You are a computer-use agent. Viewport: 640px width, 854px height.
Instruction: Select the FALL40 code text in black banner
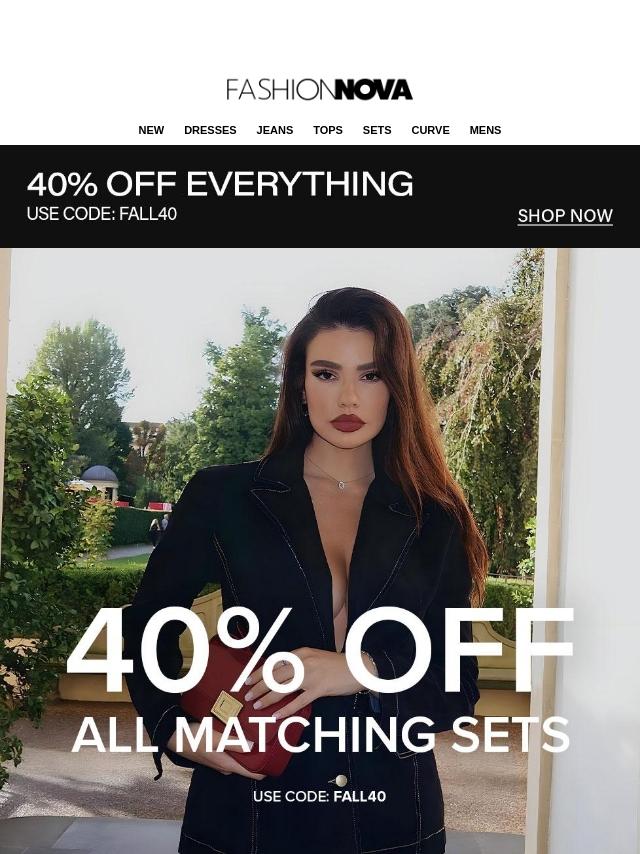[148, 214]
